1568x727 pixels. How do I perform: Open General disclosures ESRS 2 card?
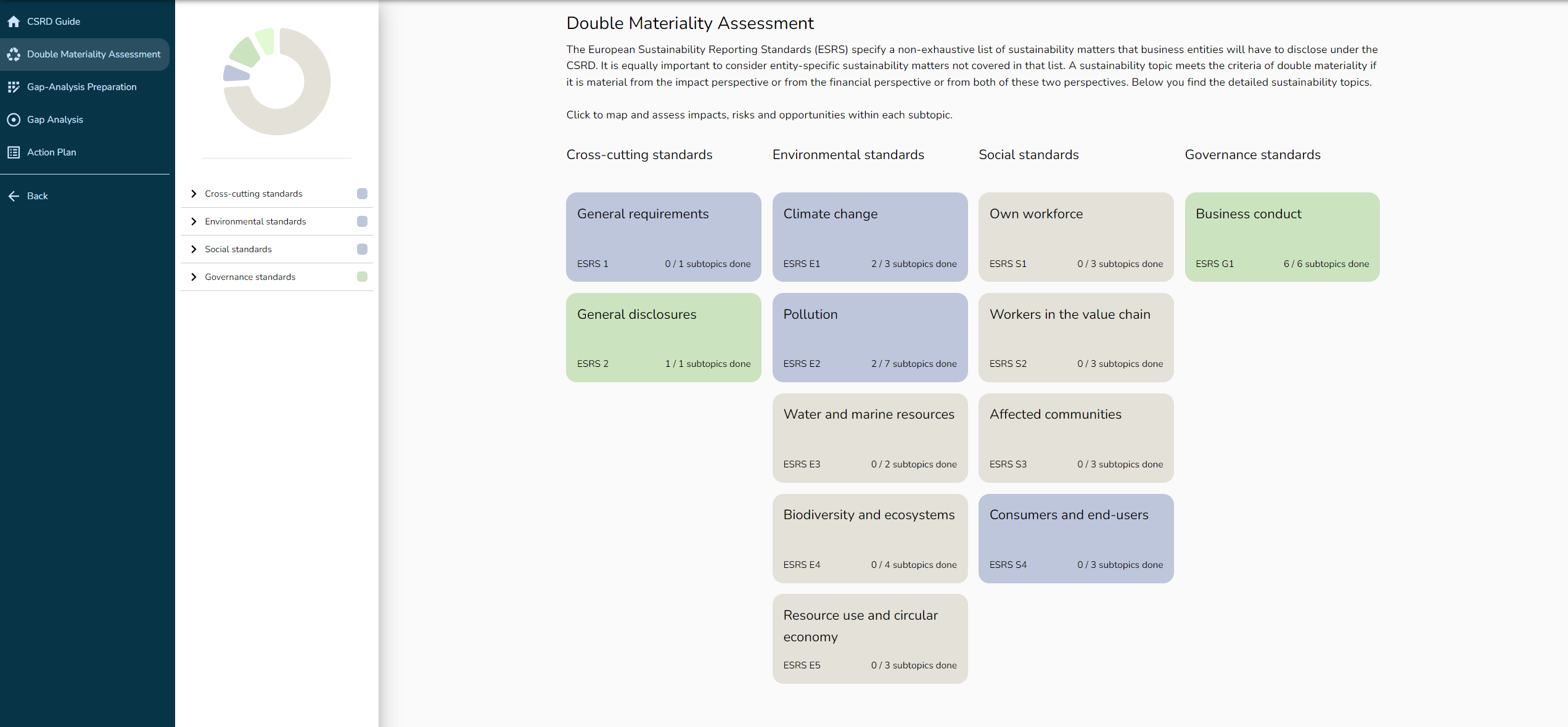click(x=663, y=337)
